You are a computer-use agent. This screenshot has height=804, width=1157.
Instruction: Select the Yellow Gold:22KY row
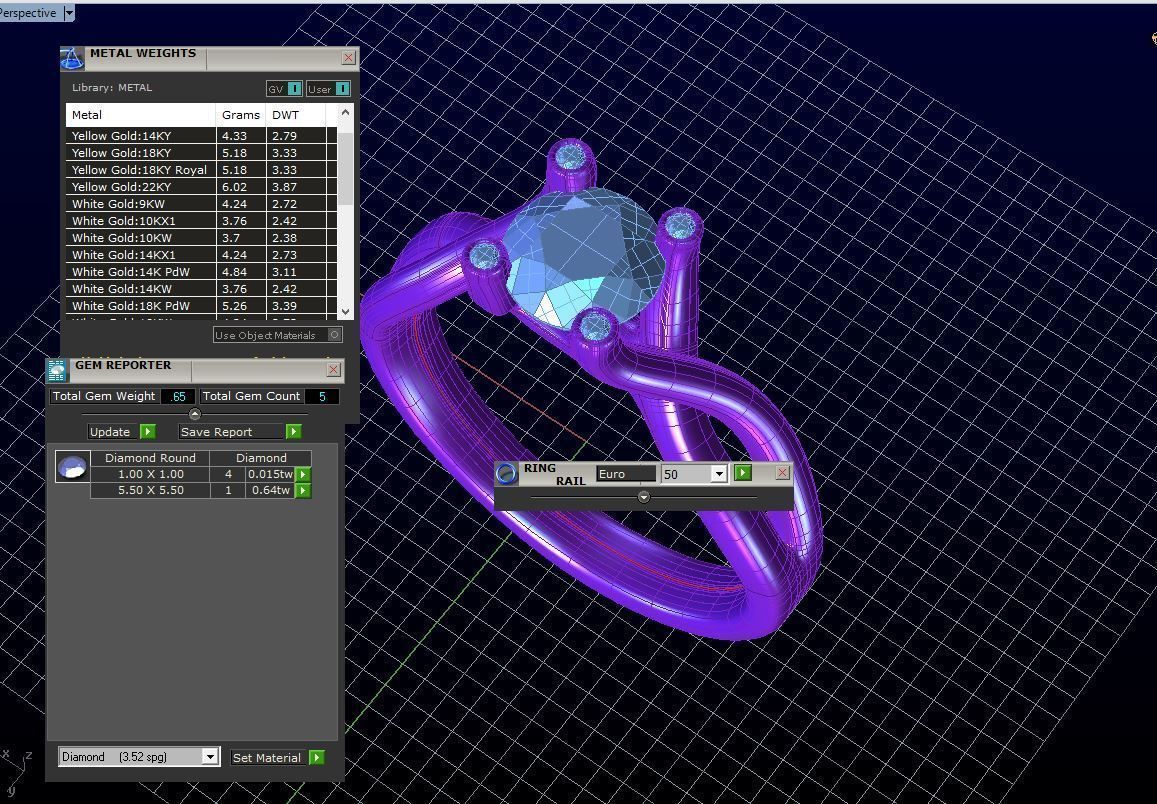[x=201, y=187]
